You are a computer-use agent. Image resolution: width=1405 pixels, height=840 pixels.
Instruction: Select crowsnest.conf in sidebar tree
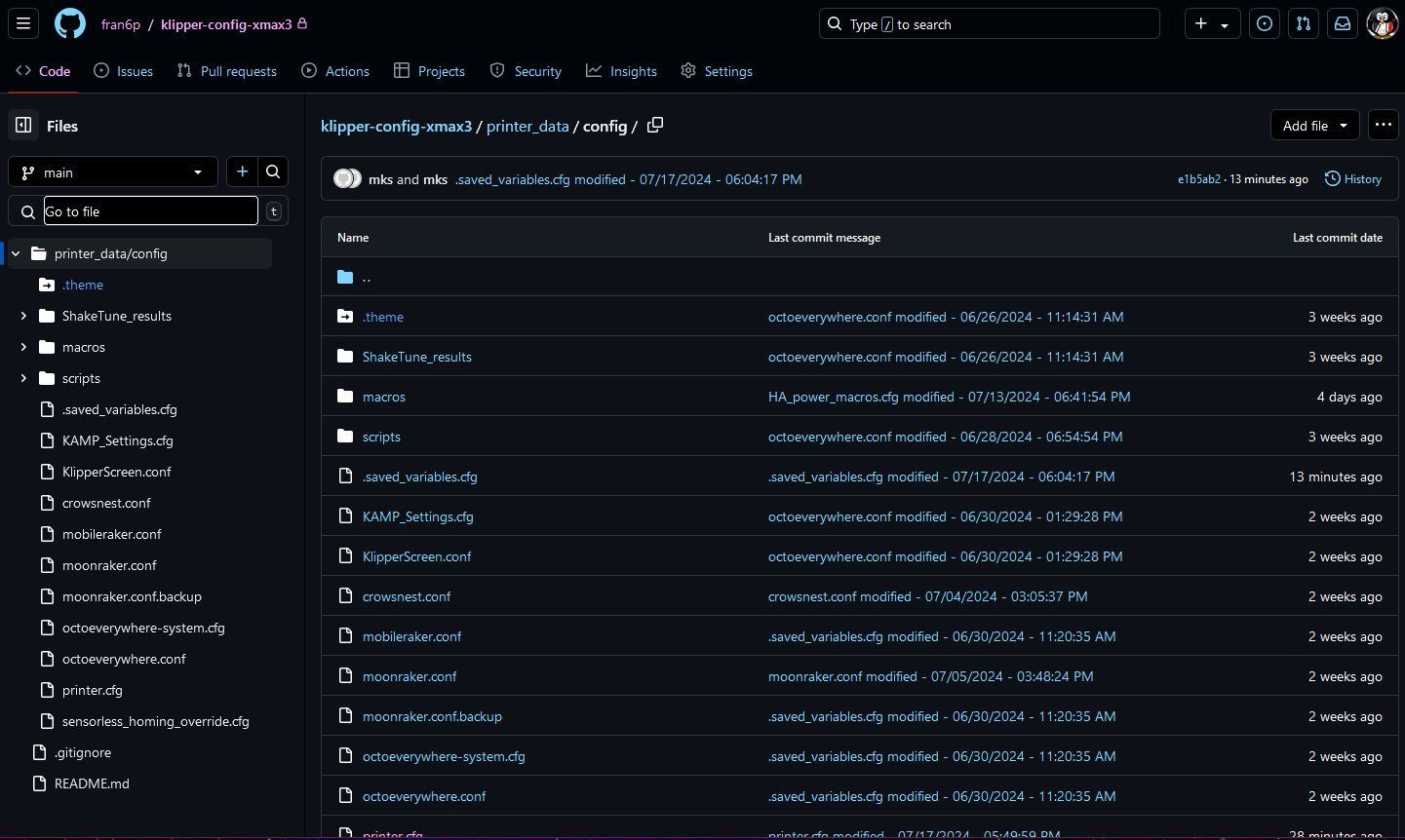(x=106, y=503)
